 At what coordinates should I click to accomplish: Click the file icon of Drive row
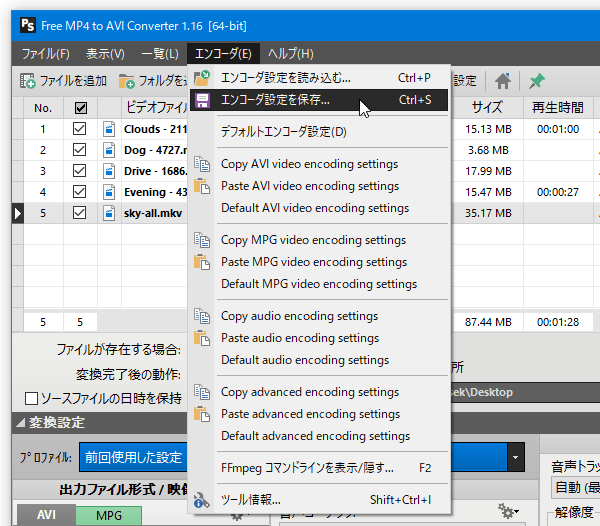[x=109, y=171]
